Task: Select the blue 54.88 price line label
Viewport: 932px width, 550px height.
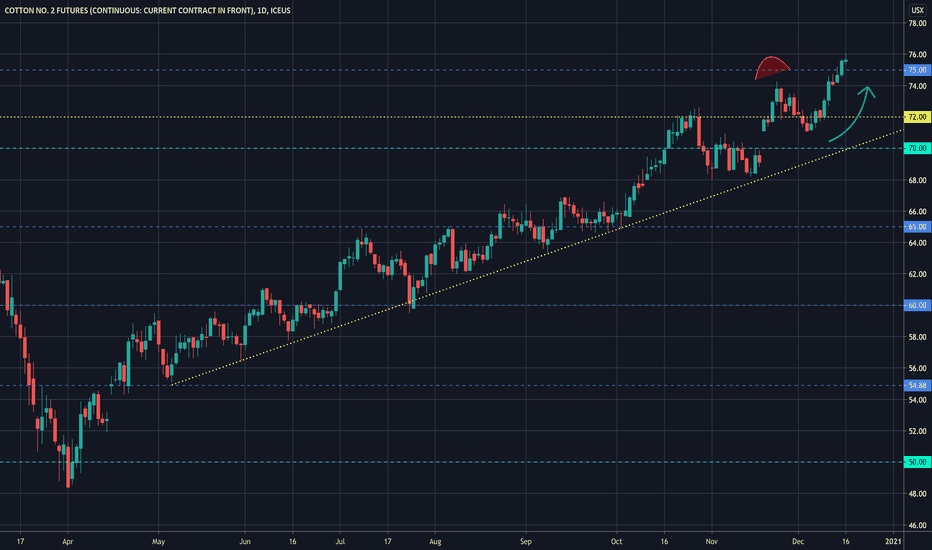Action: click(x=917, y=386)
